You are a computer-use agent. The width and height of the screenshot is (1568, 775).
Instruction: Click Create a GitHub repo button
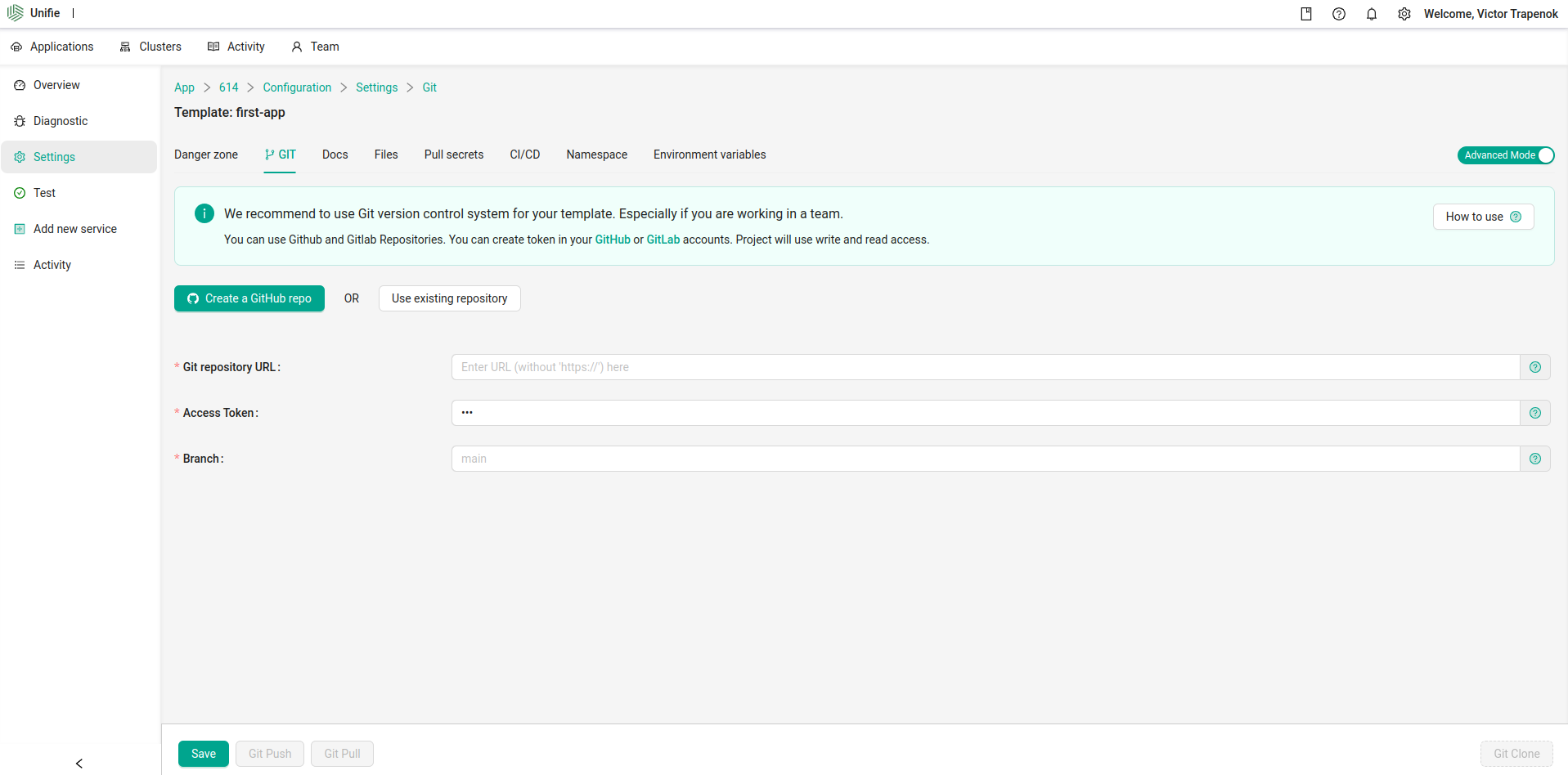(x=249, y=298)
